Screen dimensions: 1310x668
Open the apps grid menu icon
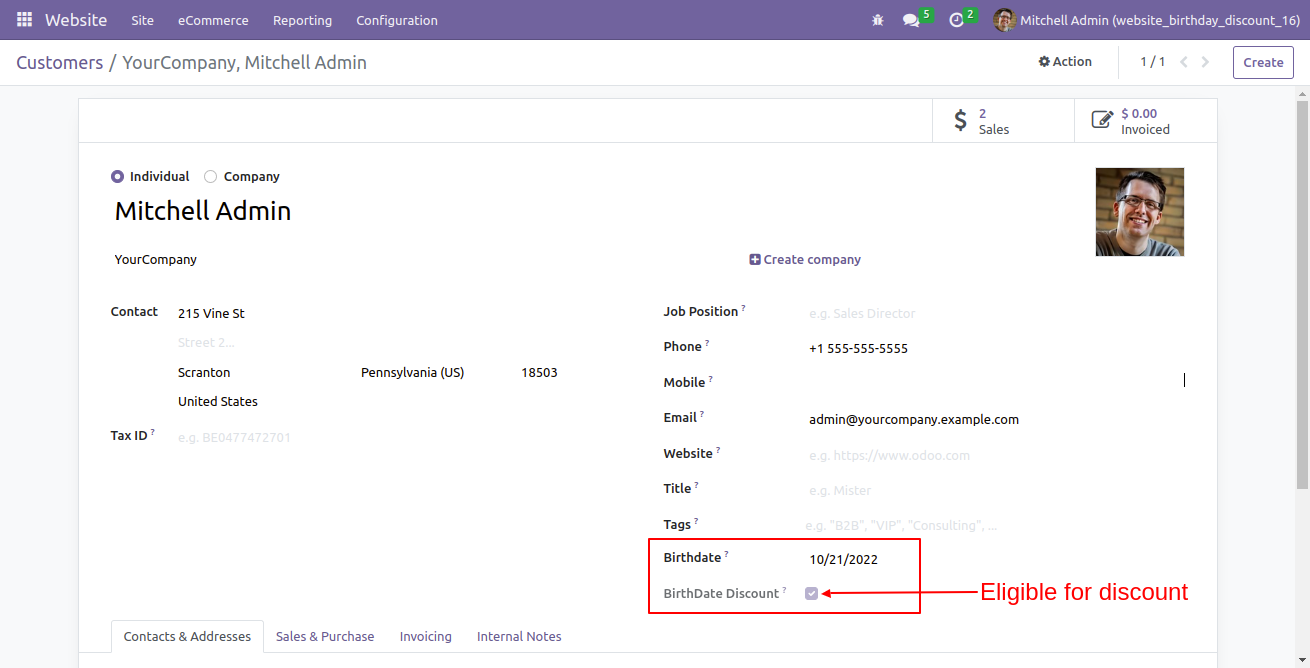[x=24, y=20]
